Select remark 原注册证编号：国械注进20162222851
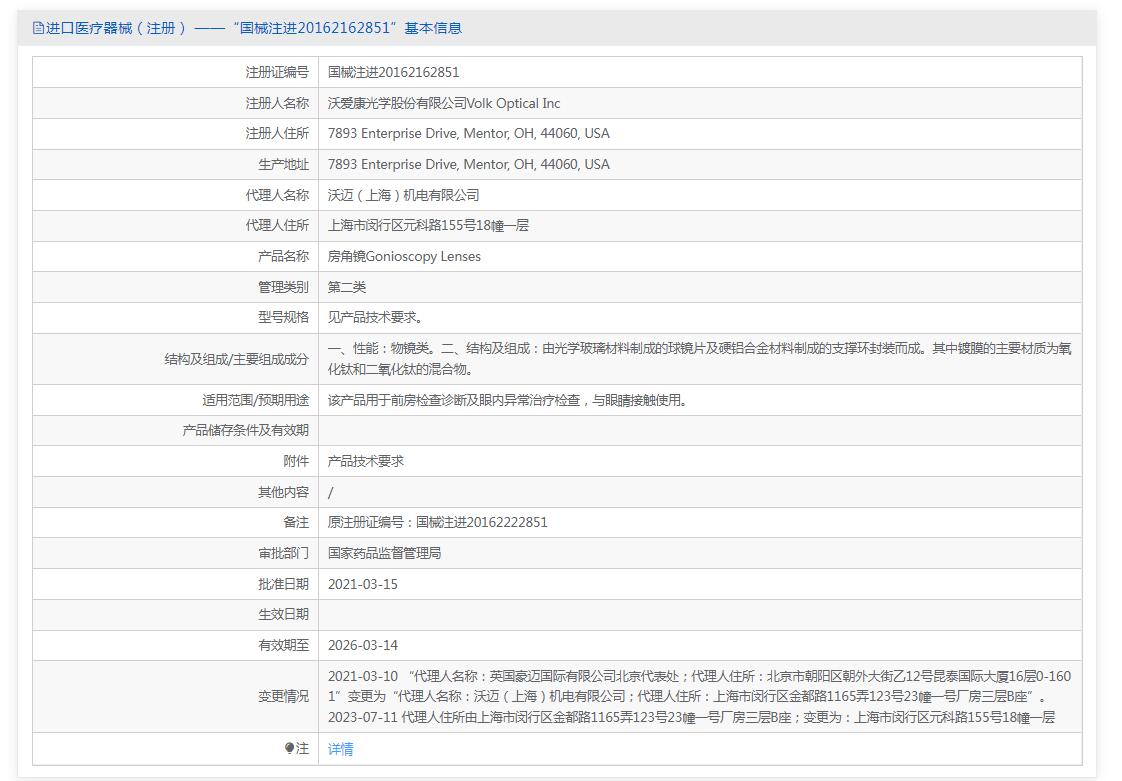The height and width of the screenshot is (781, 1122). (x=438, y=523)
